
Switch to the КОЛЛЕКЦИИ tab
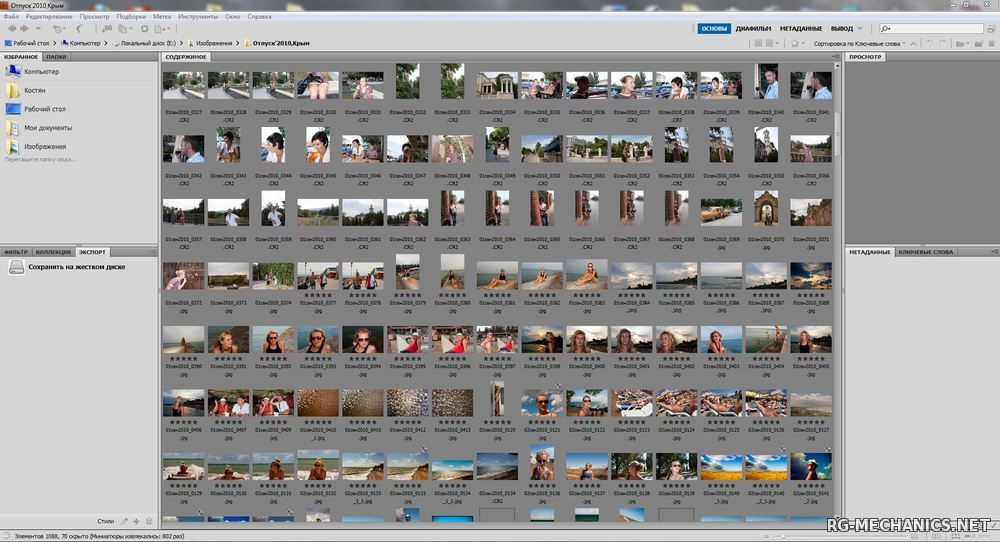54,252
